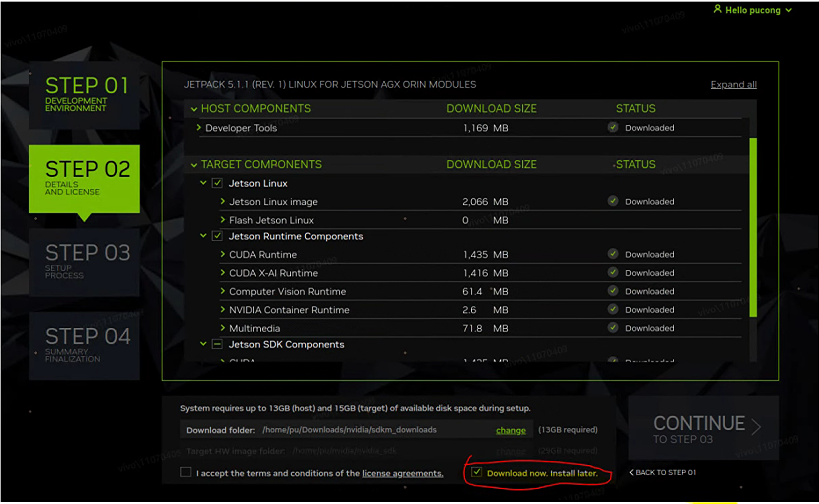Expand the NVIDIA Container Runtime row
Image resolution: width=819 pixels, height=504 pixels.
(x=223, y=310)
